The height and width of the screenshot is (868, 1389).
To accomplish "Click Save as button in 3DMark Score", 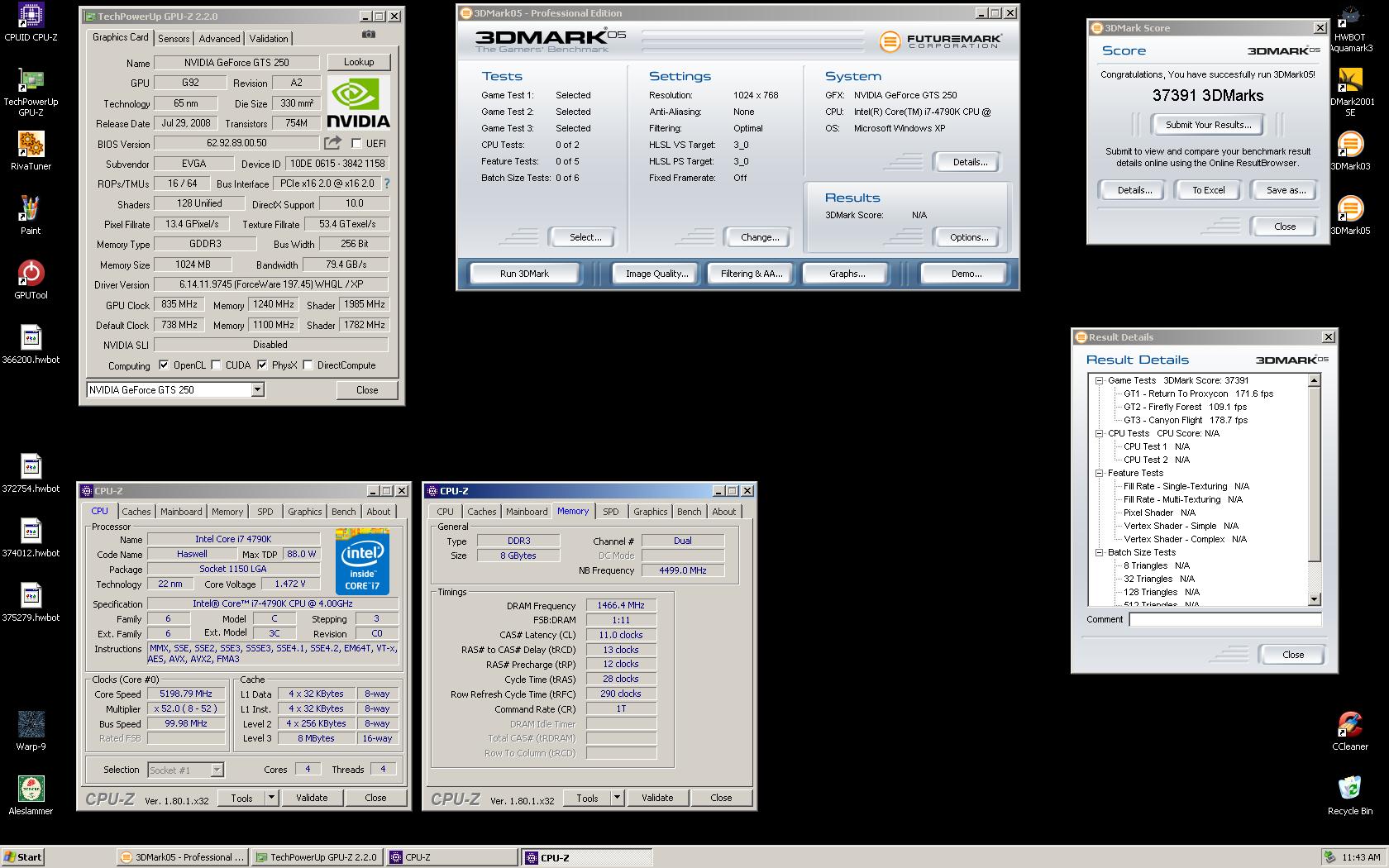I will pos(1286,190).
